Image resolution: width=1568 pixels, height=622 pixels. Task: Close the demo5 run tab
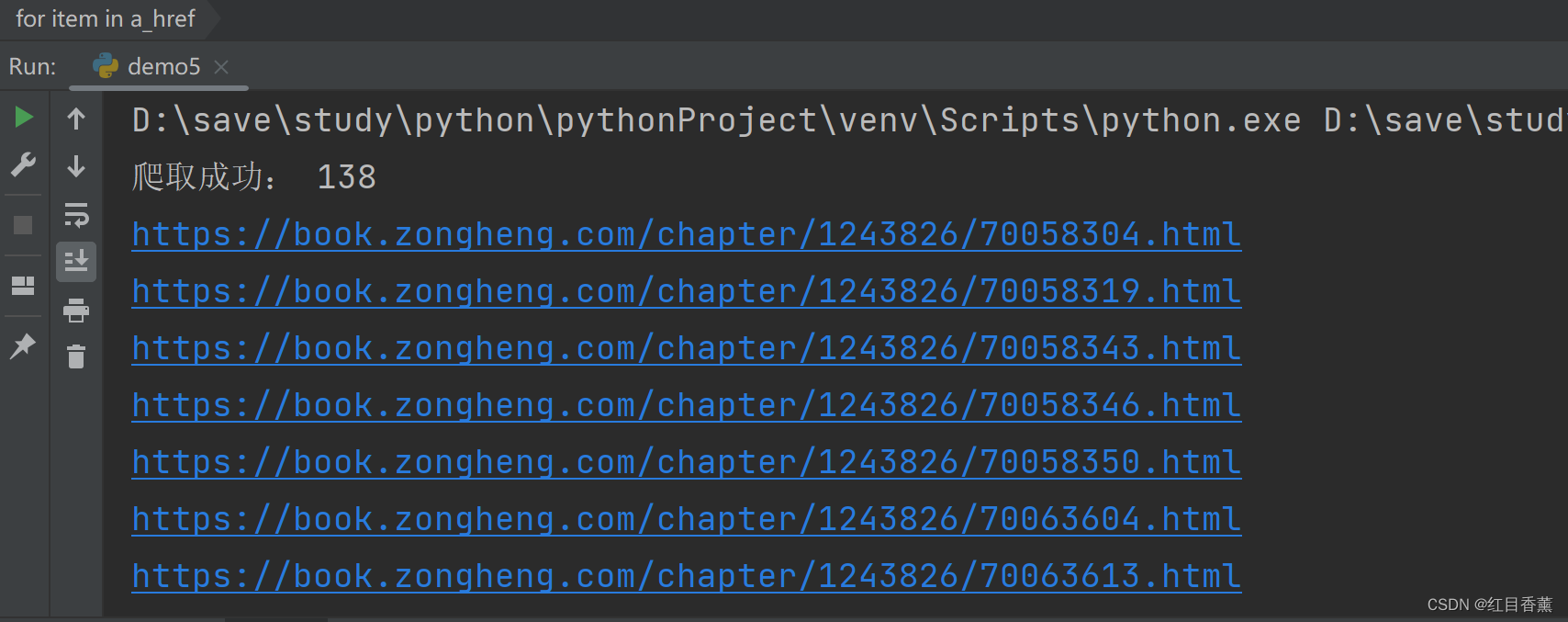pos(221,66)
